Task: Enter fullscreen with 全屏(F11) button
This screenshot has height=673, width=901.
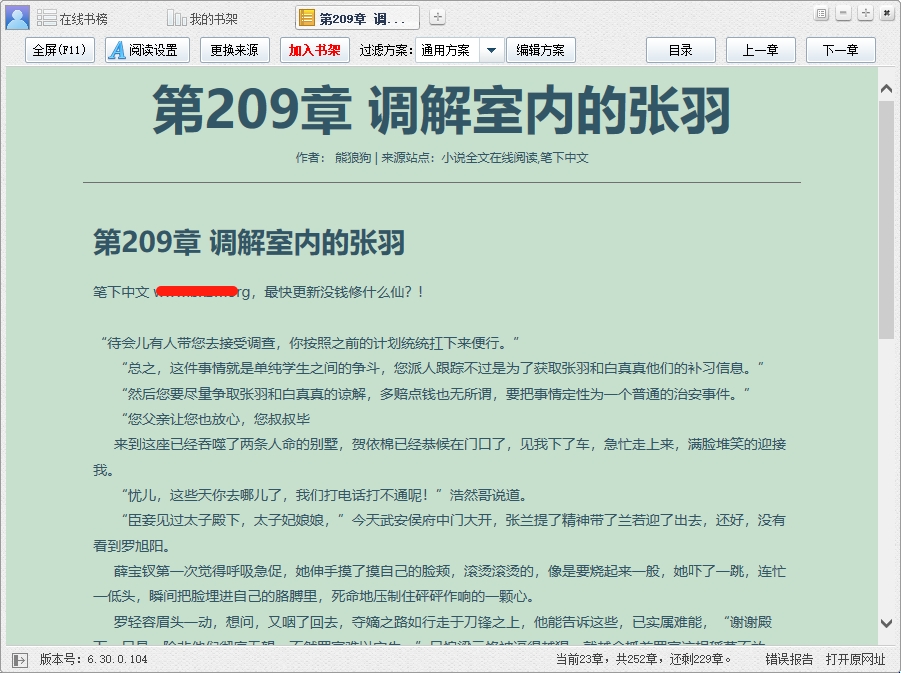Action: (x=60, y=50)
